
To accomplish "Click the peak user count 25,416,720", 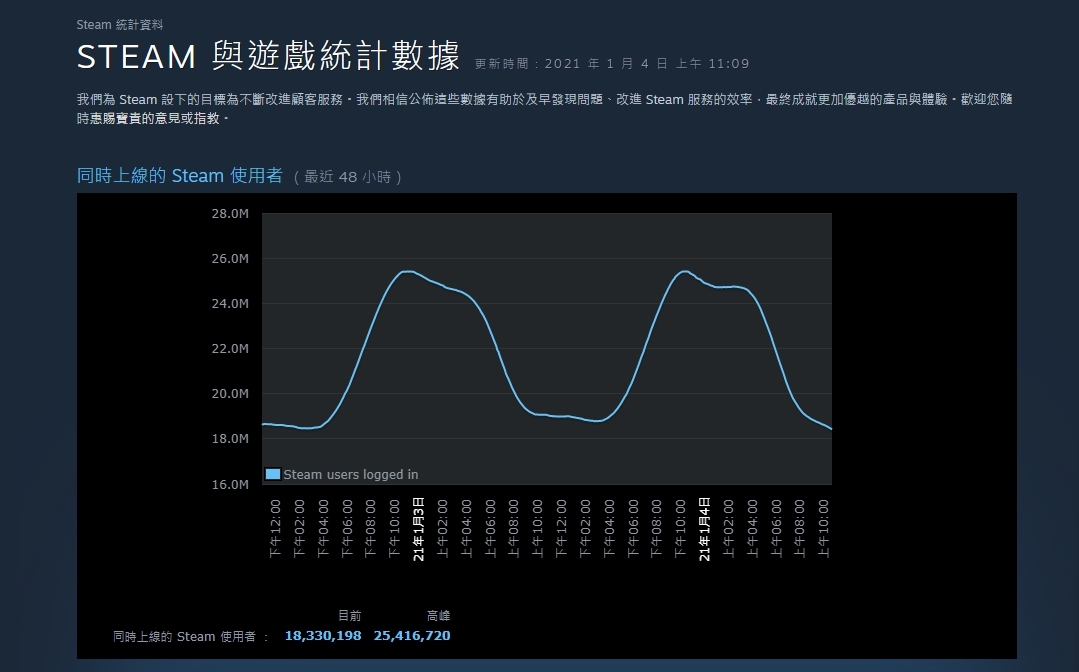I will [412, 636].
